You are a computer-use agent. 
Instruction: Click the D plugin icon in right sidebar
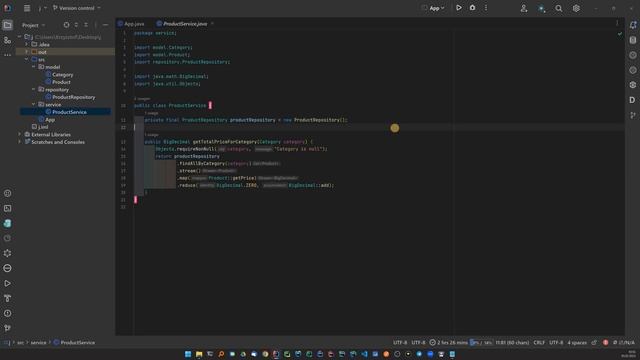click(633, 100)
